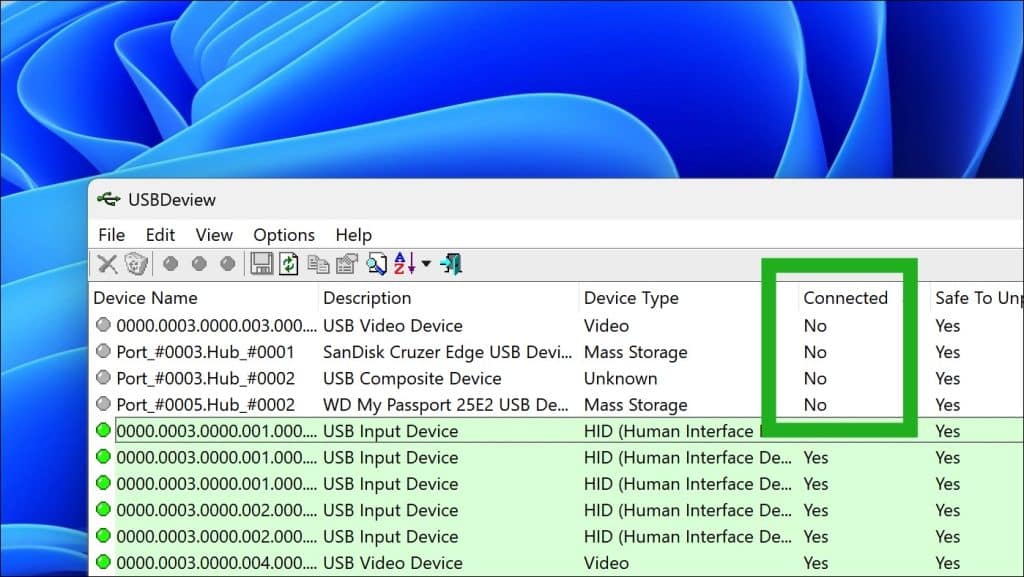
Task: Click the gray status icon of 0000.0003.0000.003.000 row
Action: [x=103, y=324]
